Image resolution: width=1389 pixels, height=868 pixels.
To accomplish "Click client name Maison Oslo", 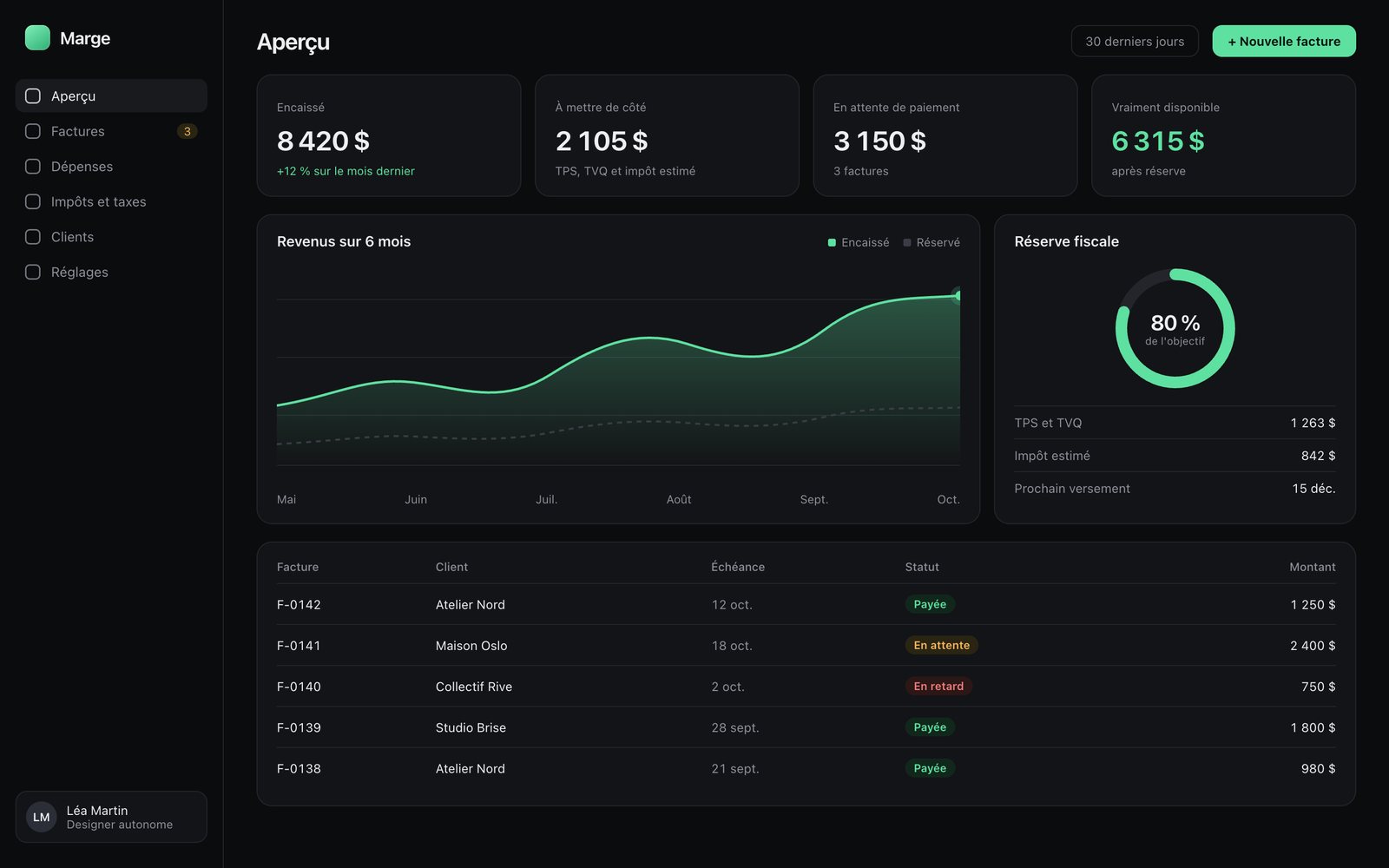I will (x=471, y=646).
